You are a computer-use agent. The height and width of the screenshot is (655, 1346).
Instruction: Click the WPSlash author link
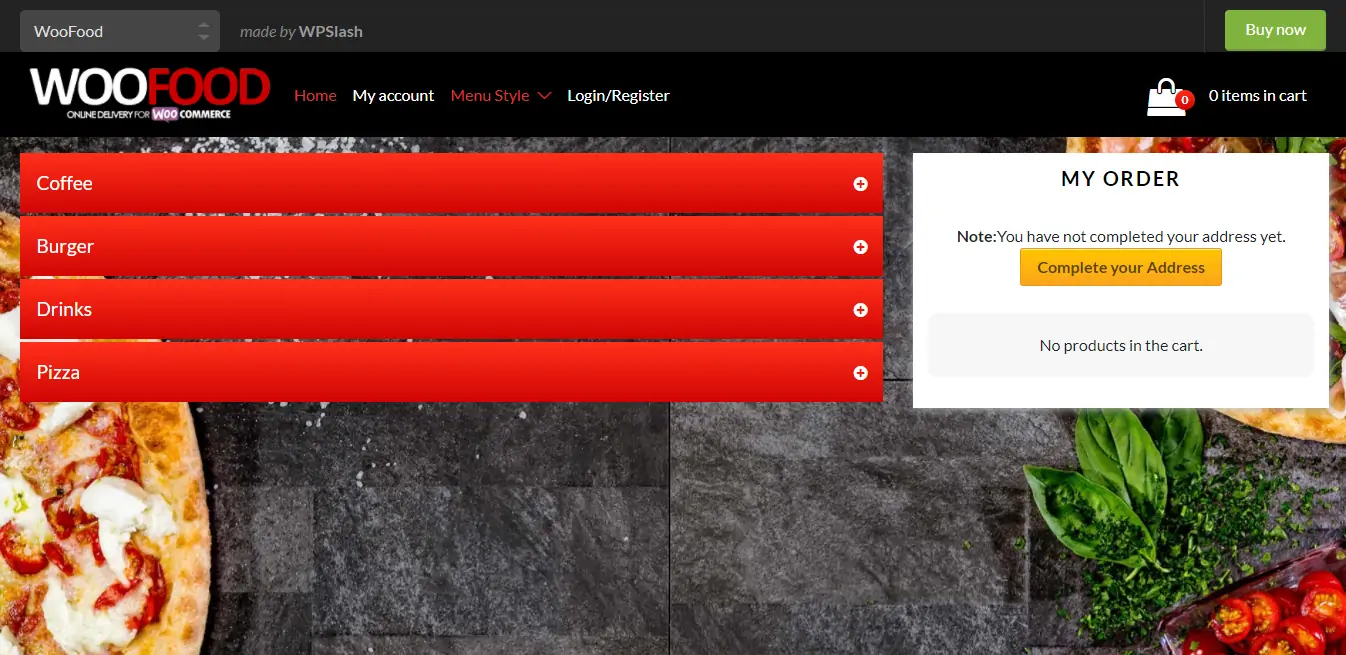331,31
